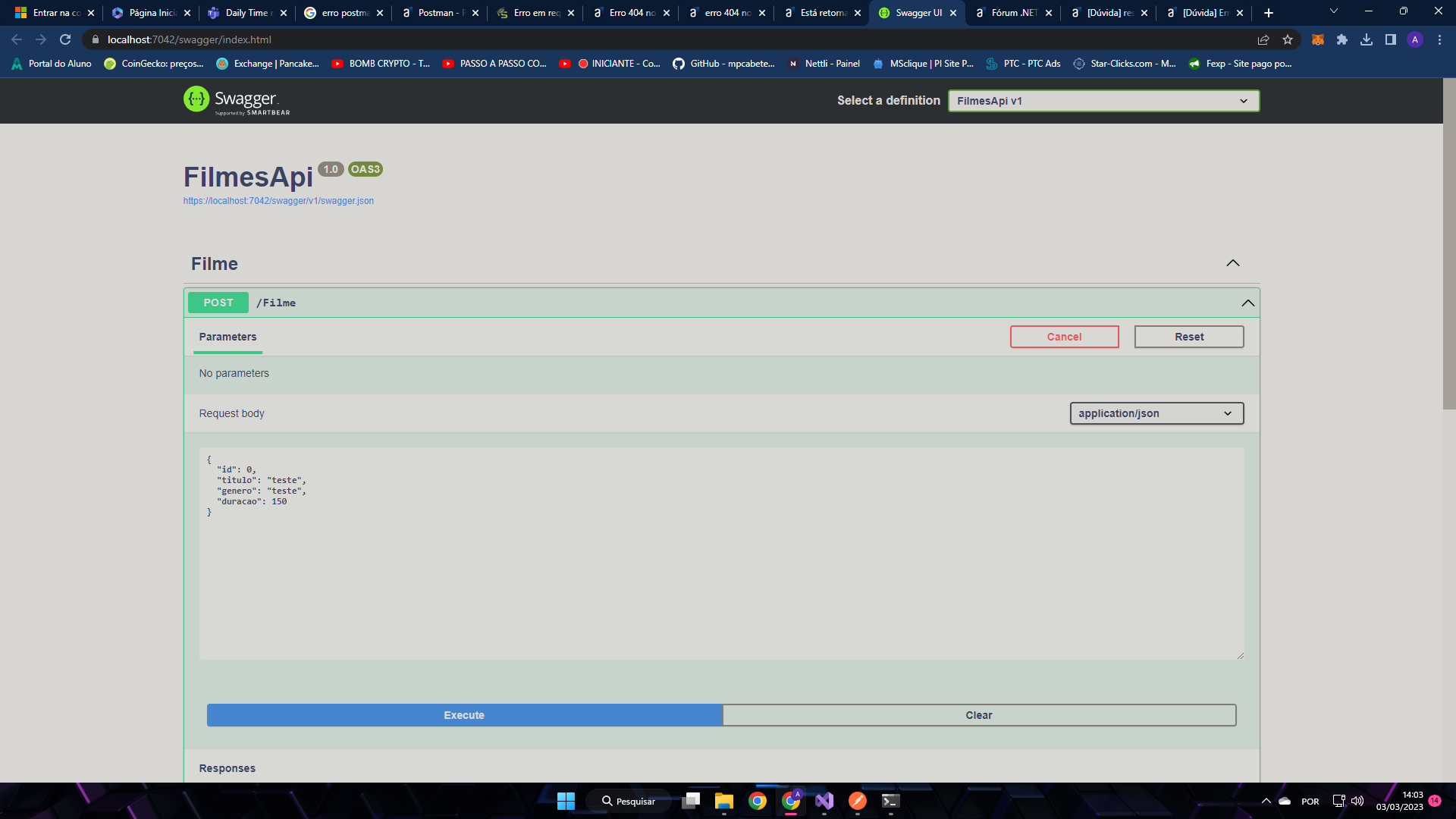Open Windows Start menu

566,801
